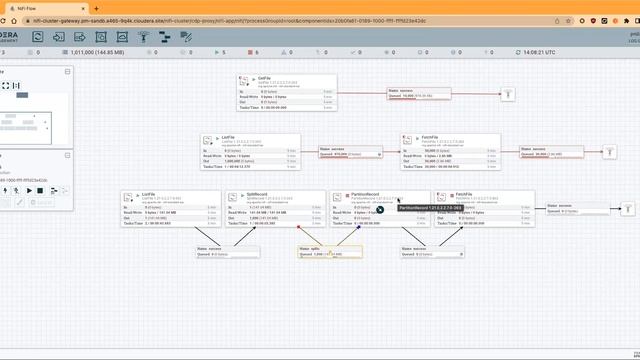Open the browser extensions puzzle icon

click(x=626, y=21)
